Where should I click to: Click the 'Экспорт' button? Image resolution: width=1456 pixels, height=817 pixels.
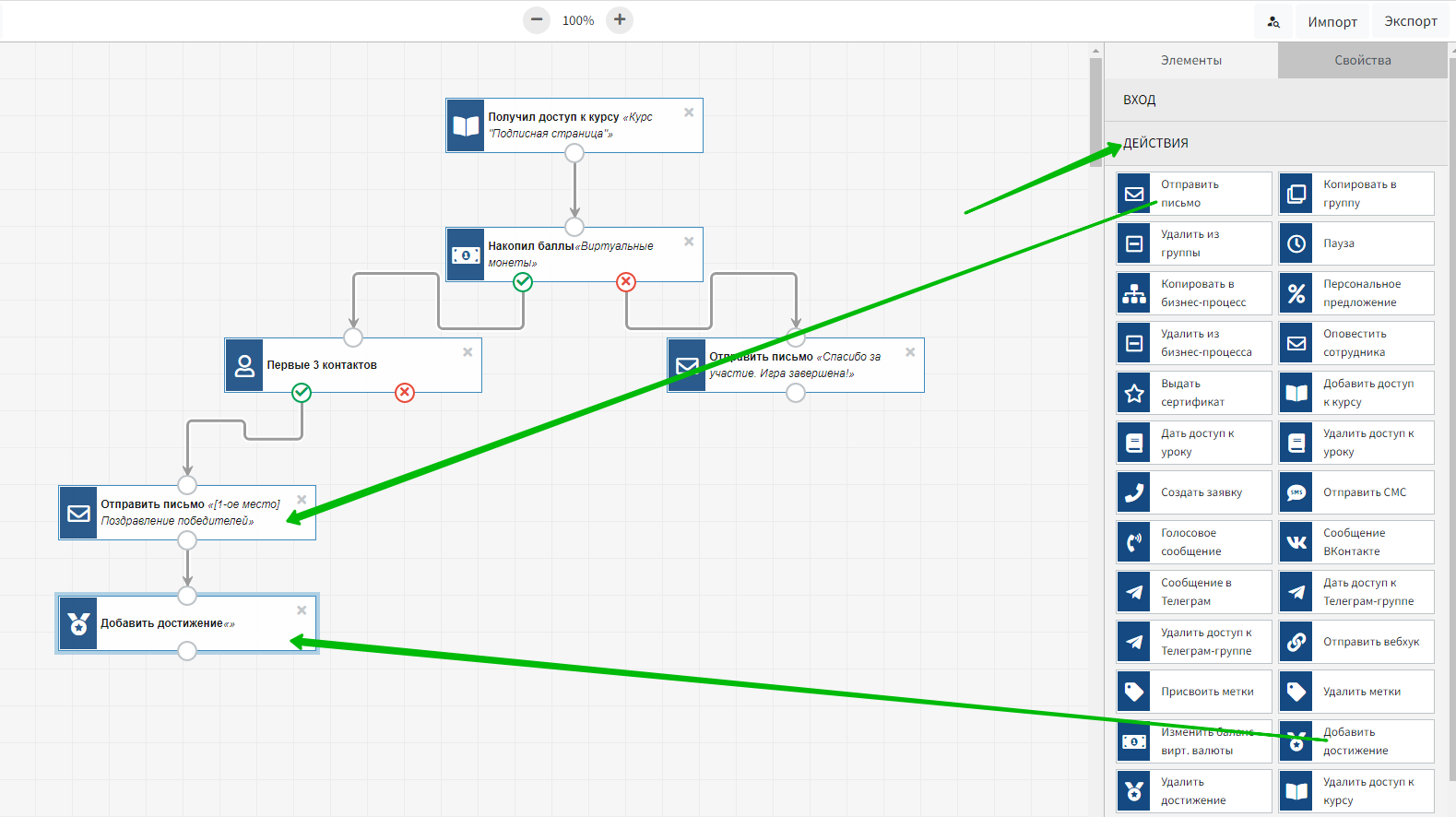1410,21
